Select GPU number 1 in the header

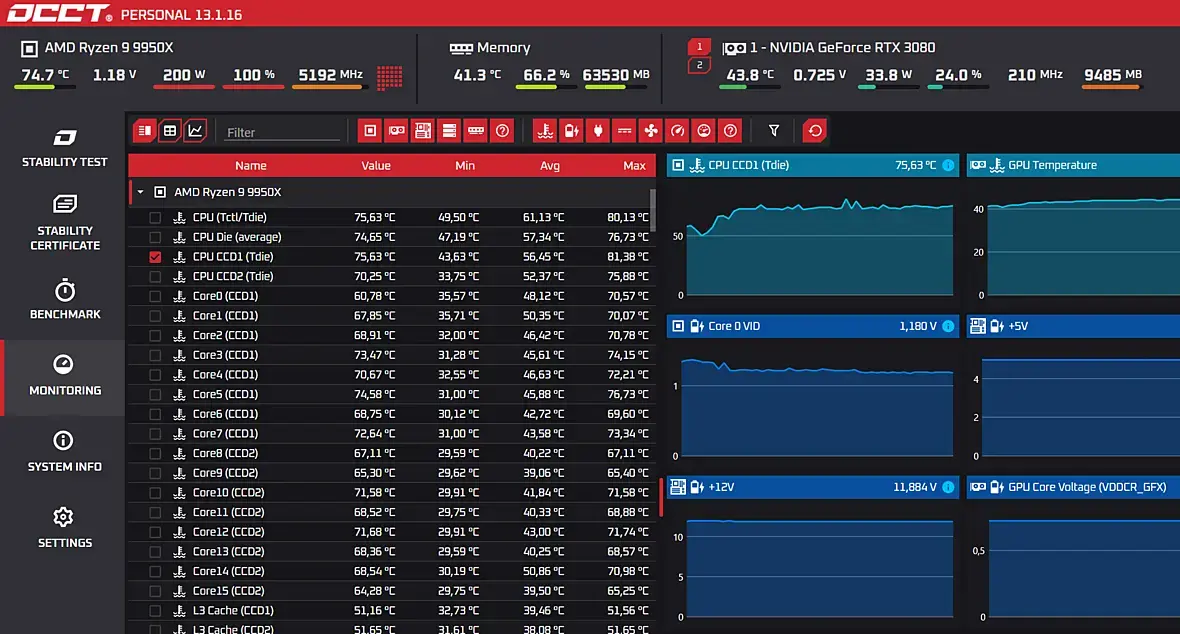(699, 47)
